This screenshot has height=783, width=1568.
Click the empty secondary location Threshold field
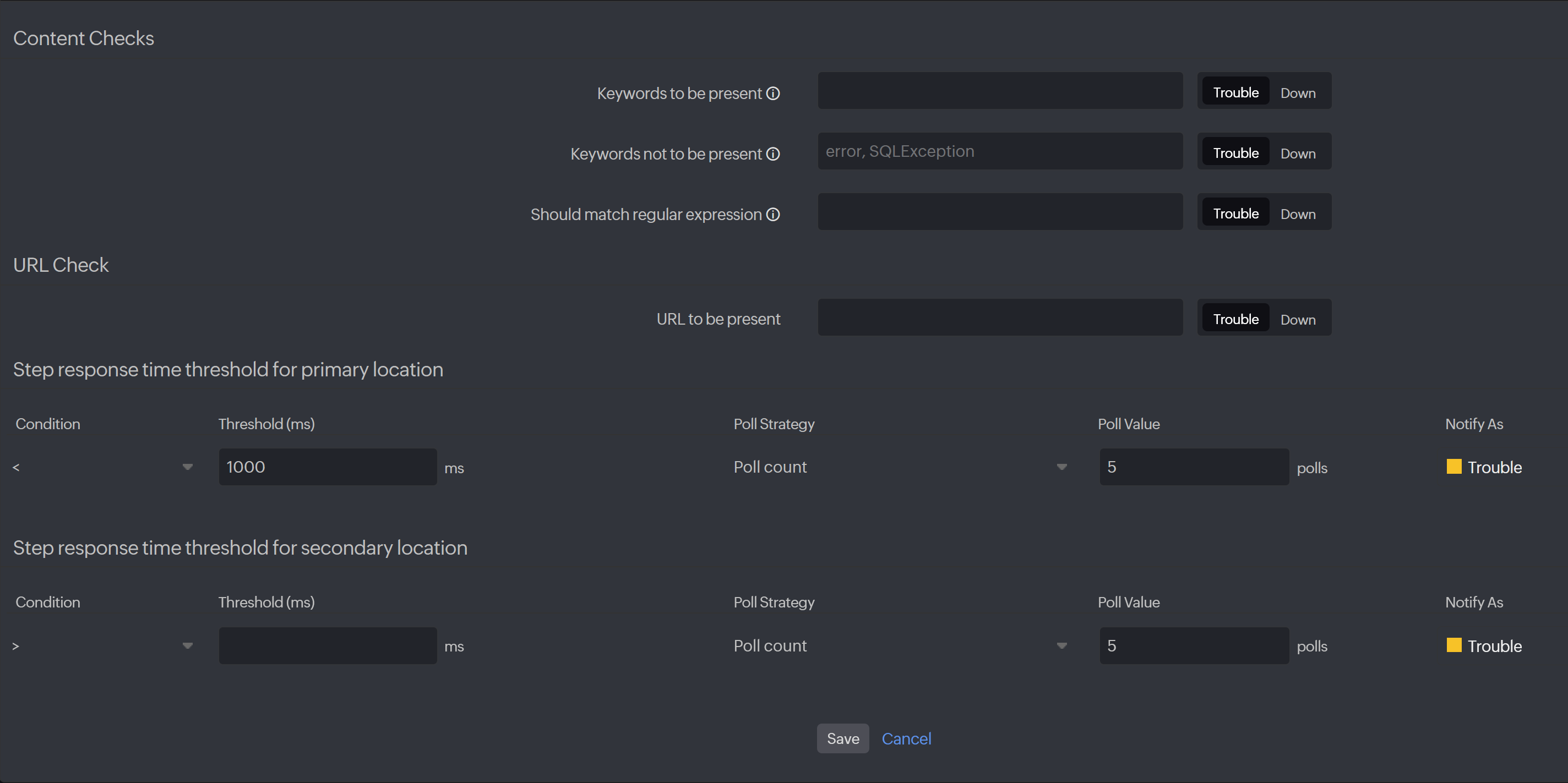click(328, 646)
